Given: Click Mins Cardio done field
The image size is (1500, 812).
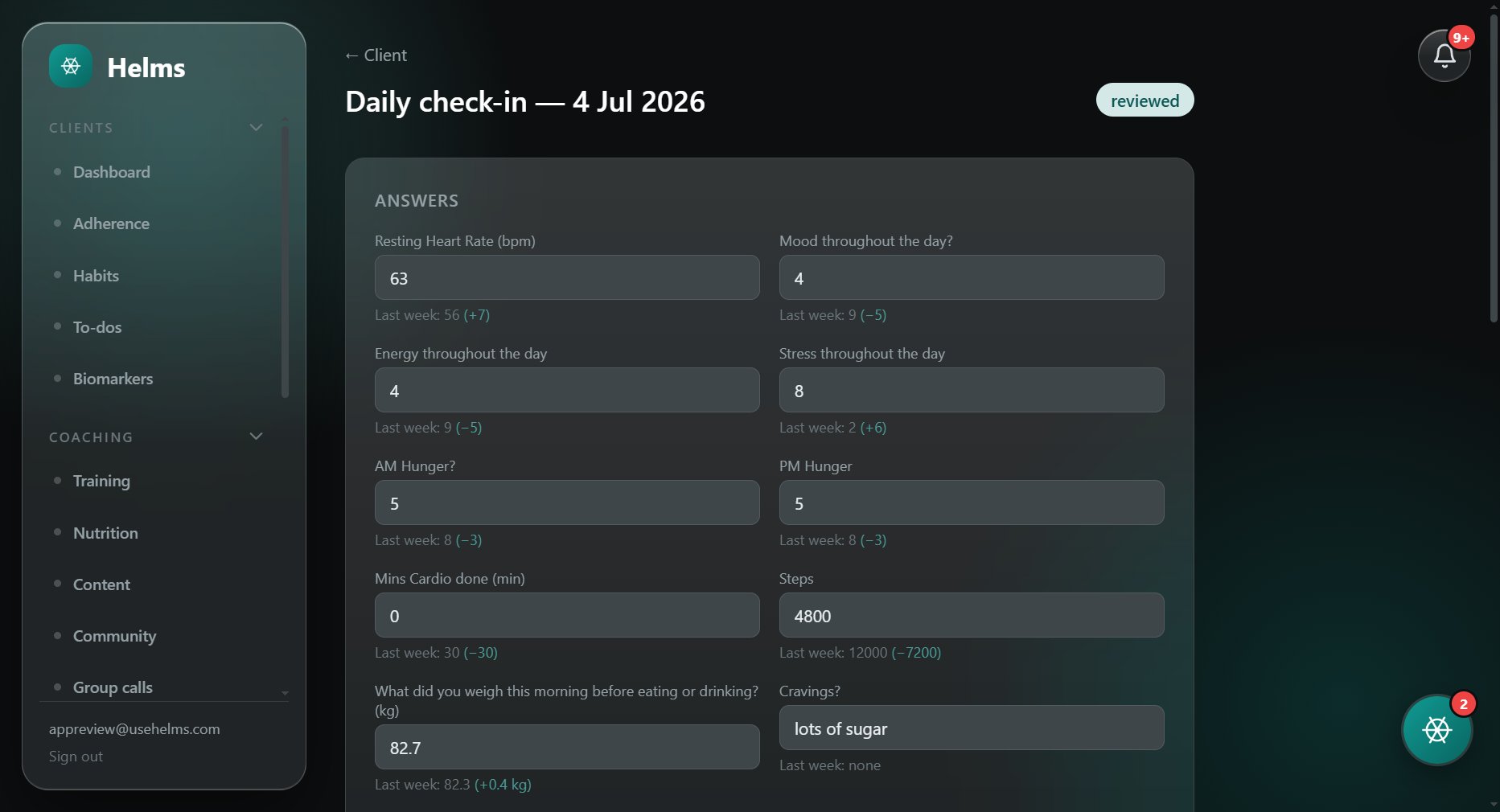Looking at the screenshot, I should tap(567, 616).
